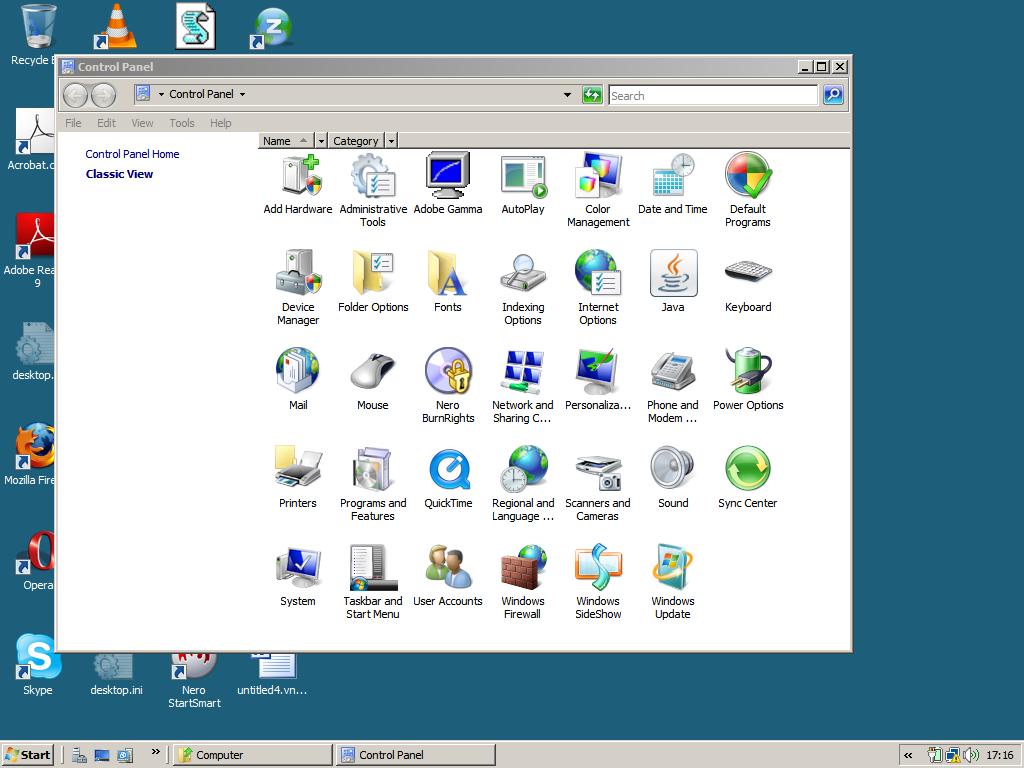Click inside the Search field

(713, 94)
